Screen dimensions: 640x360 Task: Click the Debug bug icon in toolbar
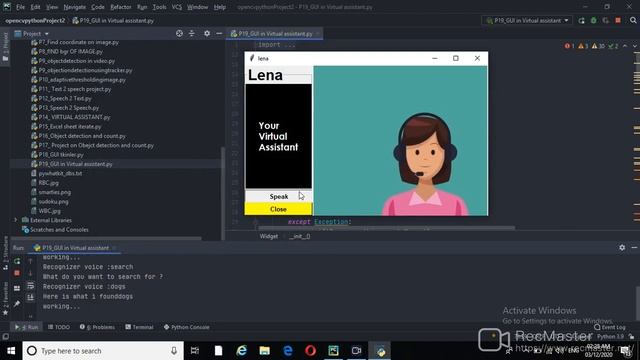coord(593,20)
